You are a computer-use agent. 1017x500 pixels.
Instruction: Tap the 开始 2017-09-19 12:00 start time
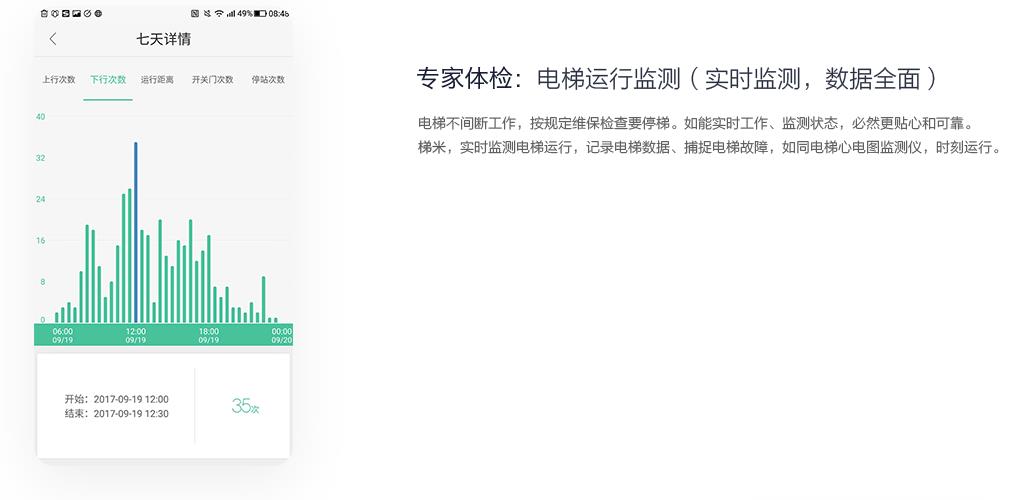coord(116,399)
